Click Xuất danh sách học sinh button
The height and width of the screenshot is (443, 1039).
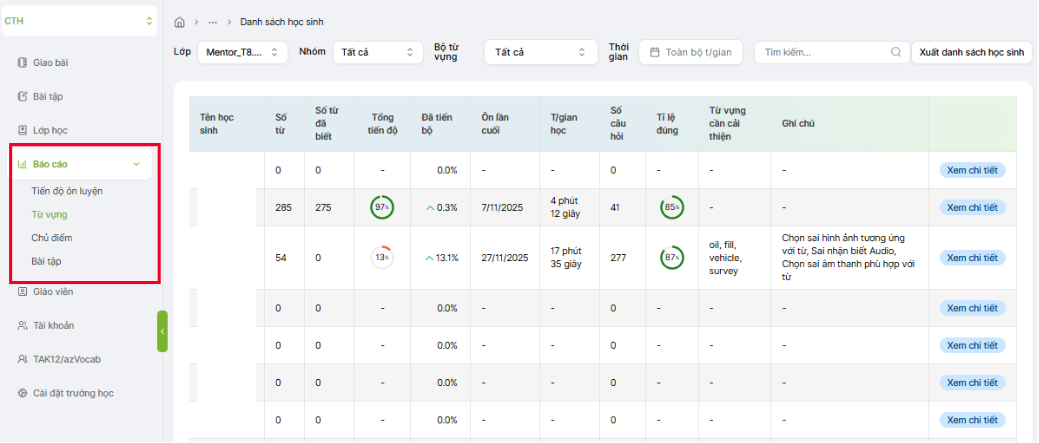click(971, 52)
